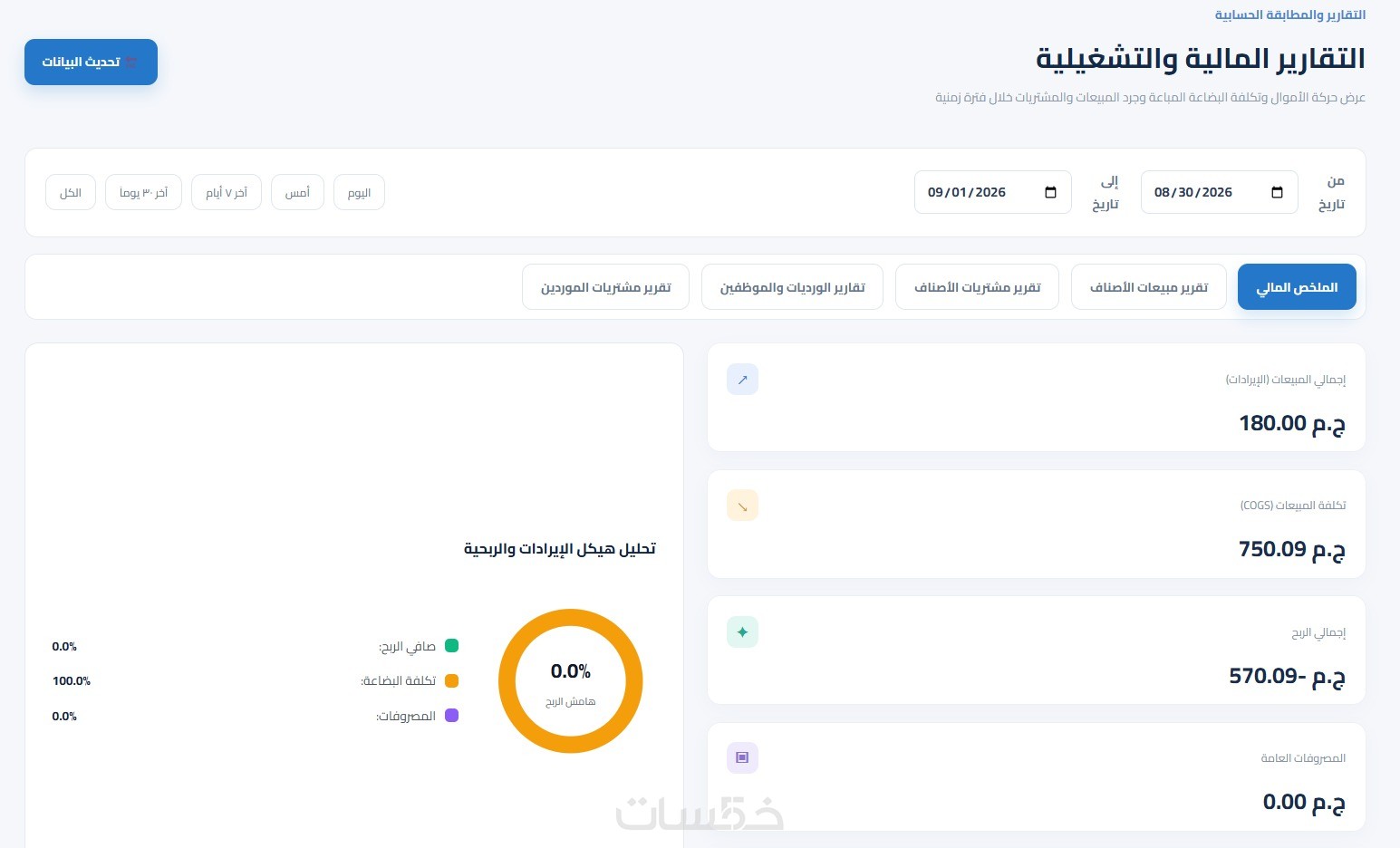Choose the آخر ٧ أيام filter
1400x848 pixels.
click(x=226, y=192)
